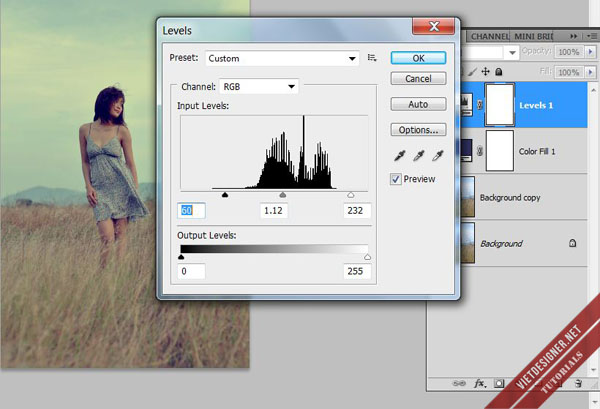Select the gray point eyedropper in Levels
The image size is (600, 409).
click(x=419, y=156)
